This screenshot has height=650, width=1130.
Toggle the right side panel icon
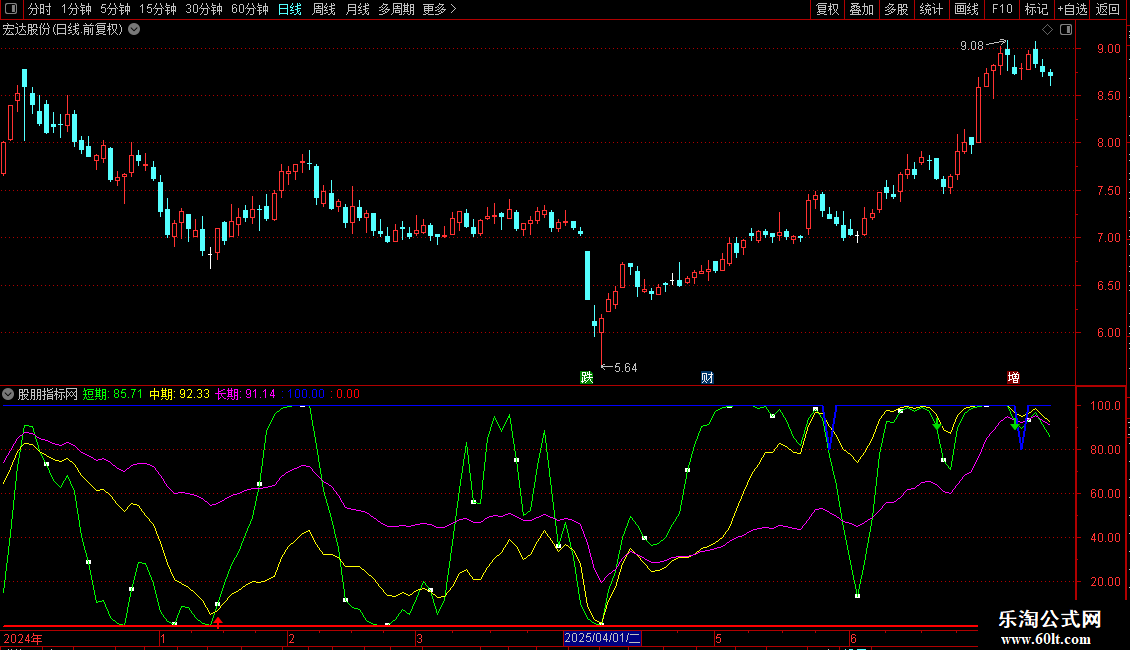coord(1066,30)
